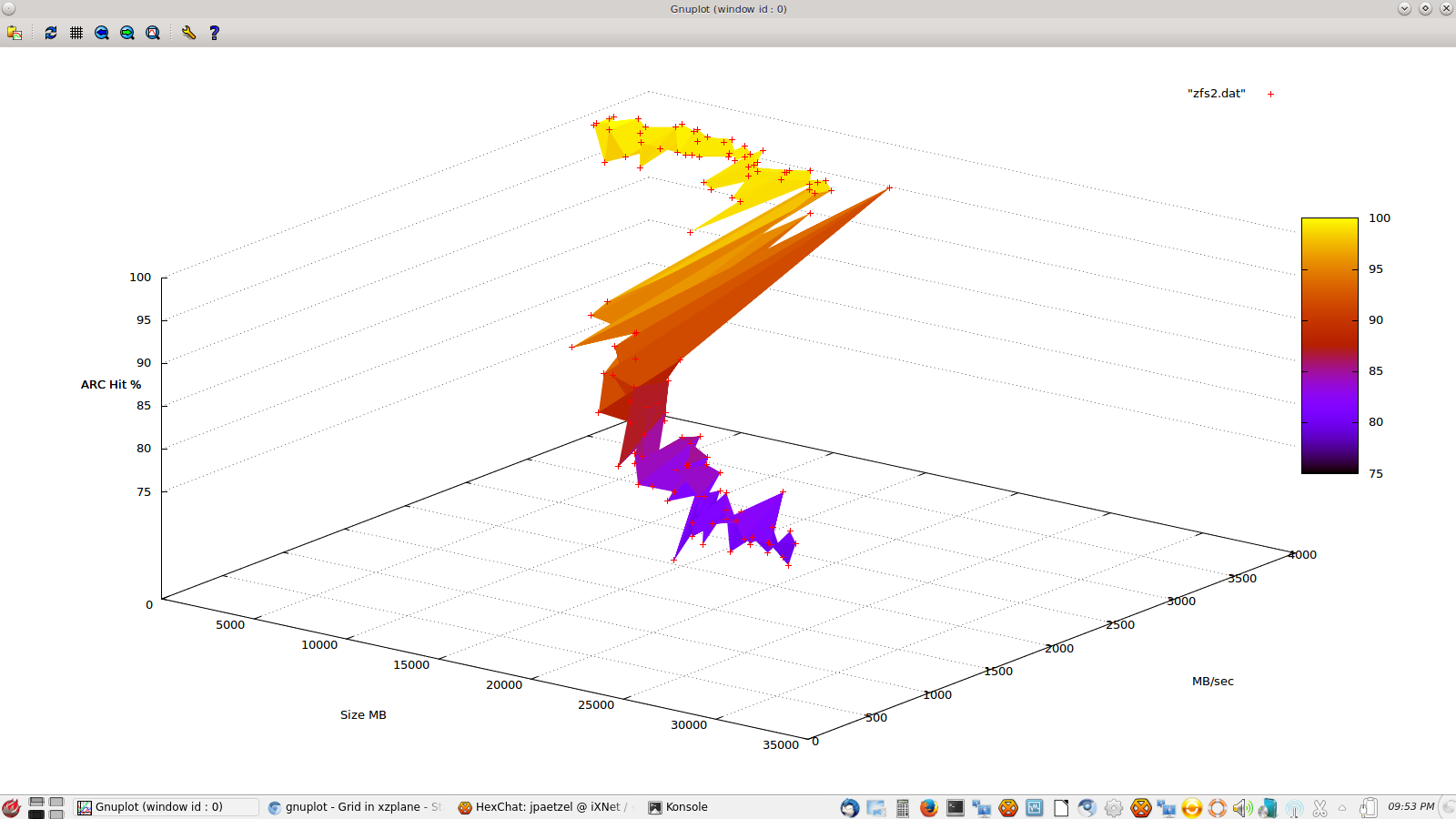Click the "zfs2.dat" legend entry
The width and height of the screenshot is (1456, 819).
point(1216,94)
